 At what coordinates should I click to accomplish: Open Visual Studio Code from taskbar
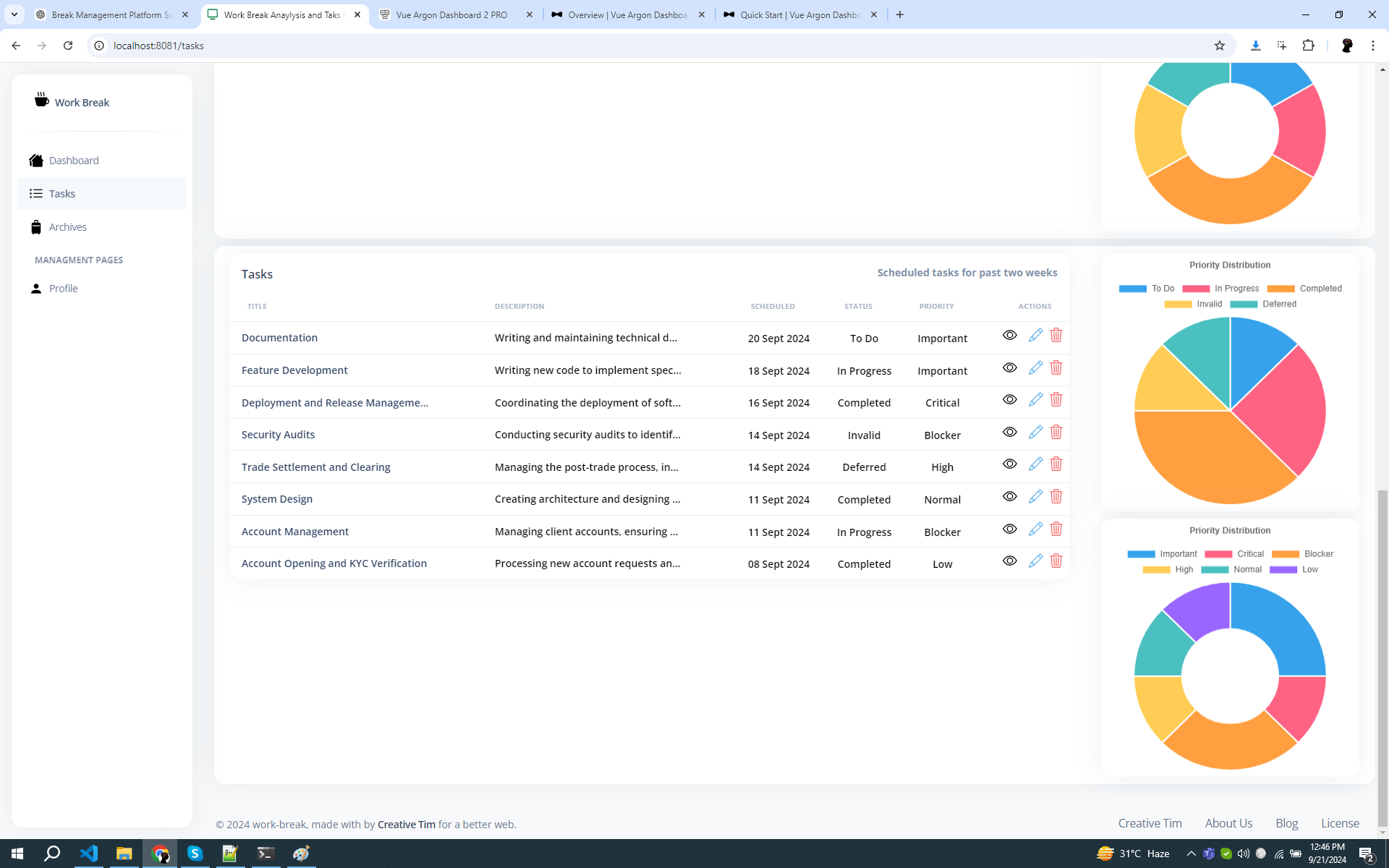coord(88,854)
